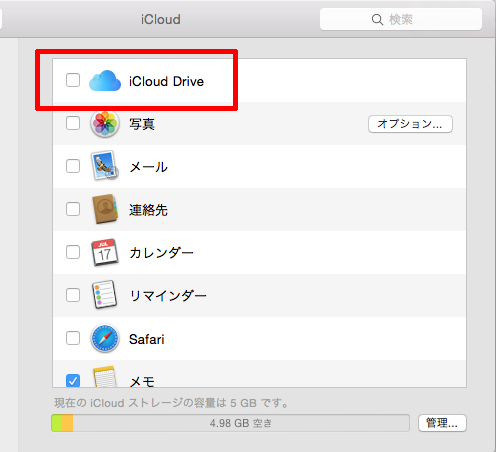Click the Calendar icon showing 17
The height and width of the screenshot is (452, 496).
click(105, 252)
